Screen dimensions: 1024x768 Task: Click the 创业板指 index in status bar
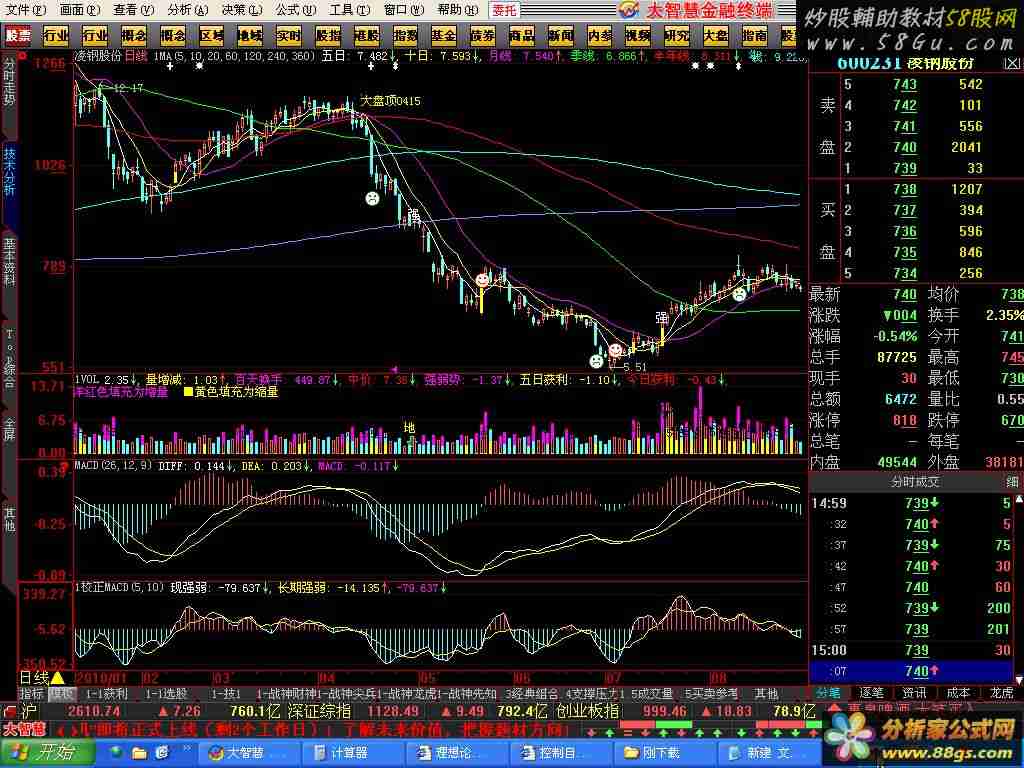point(587,711)
